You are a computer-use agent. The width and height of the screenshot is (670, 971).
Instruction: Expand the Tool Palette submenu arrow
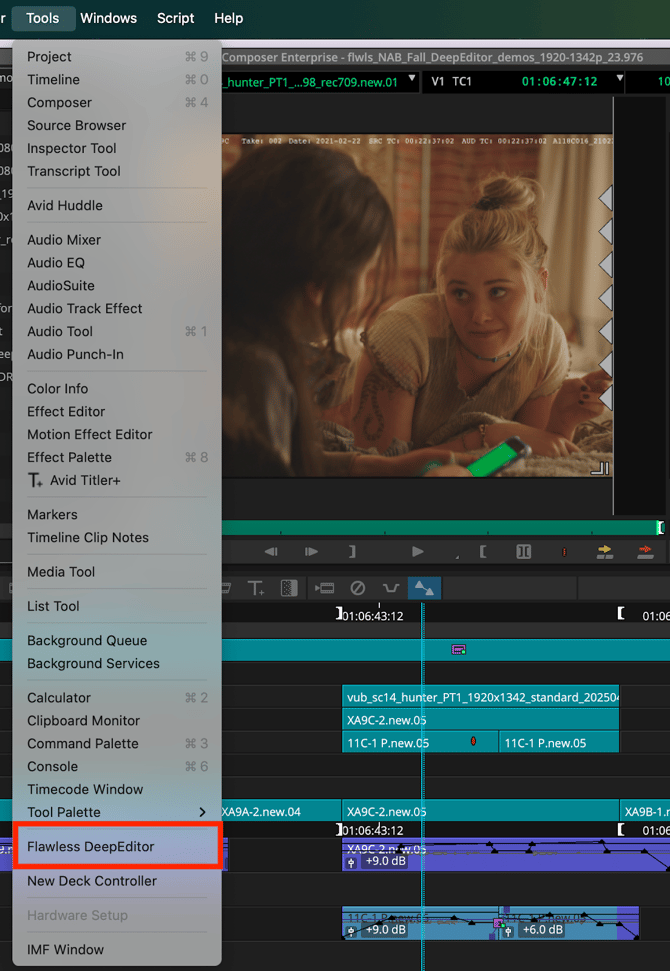tap(203, 812)
